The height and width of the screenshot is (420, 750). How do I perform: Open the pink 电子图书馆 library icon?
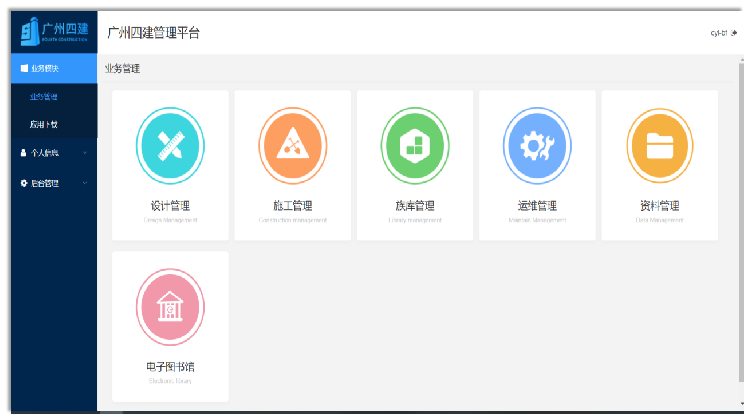click(x=170, y=307)
